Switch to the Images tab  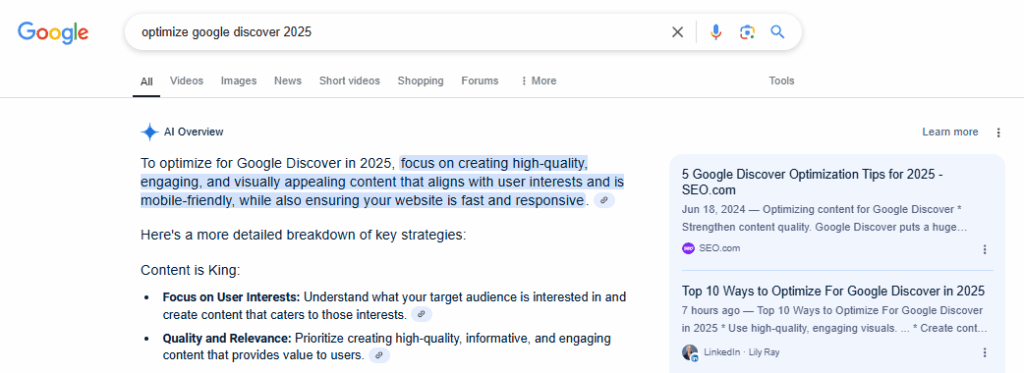pyautogui.click(x=238, y=81)
